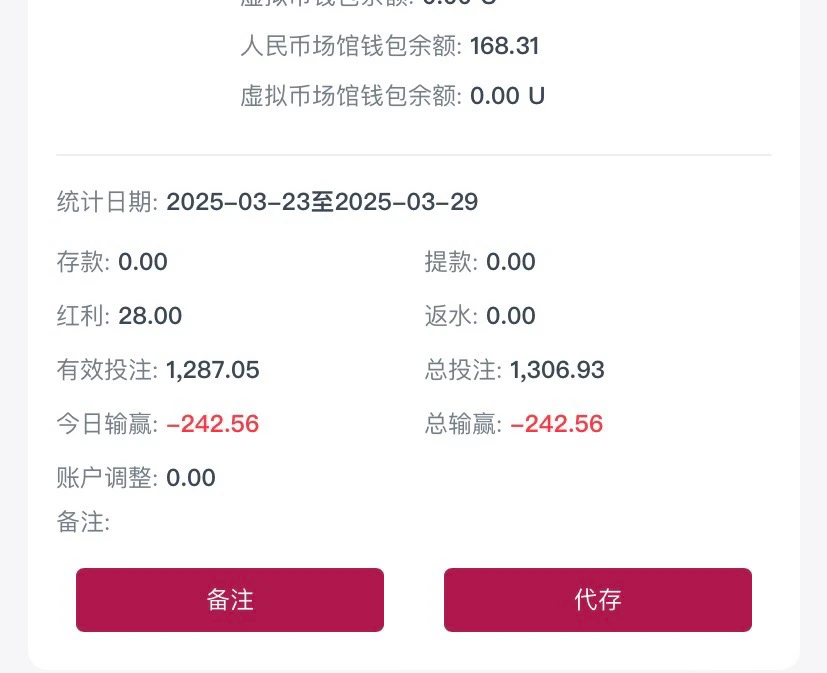This screenshot has width=827, height=673.
Task: Click the 0.00 U 虚拟币场馆钱包 balance
Action: [507, 96]
